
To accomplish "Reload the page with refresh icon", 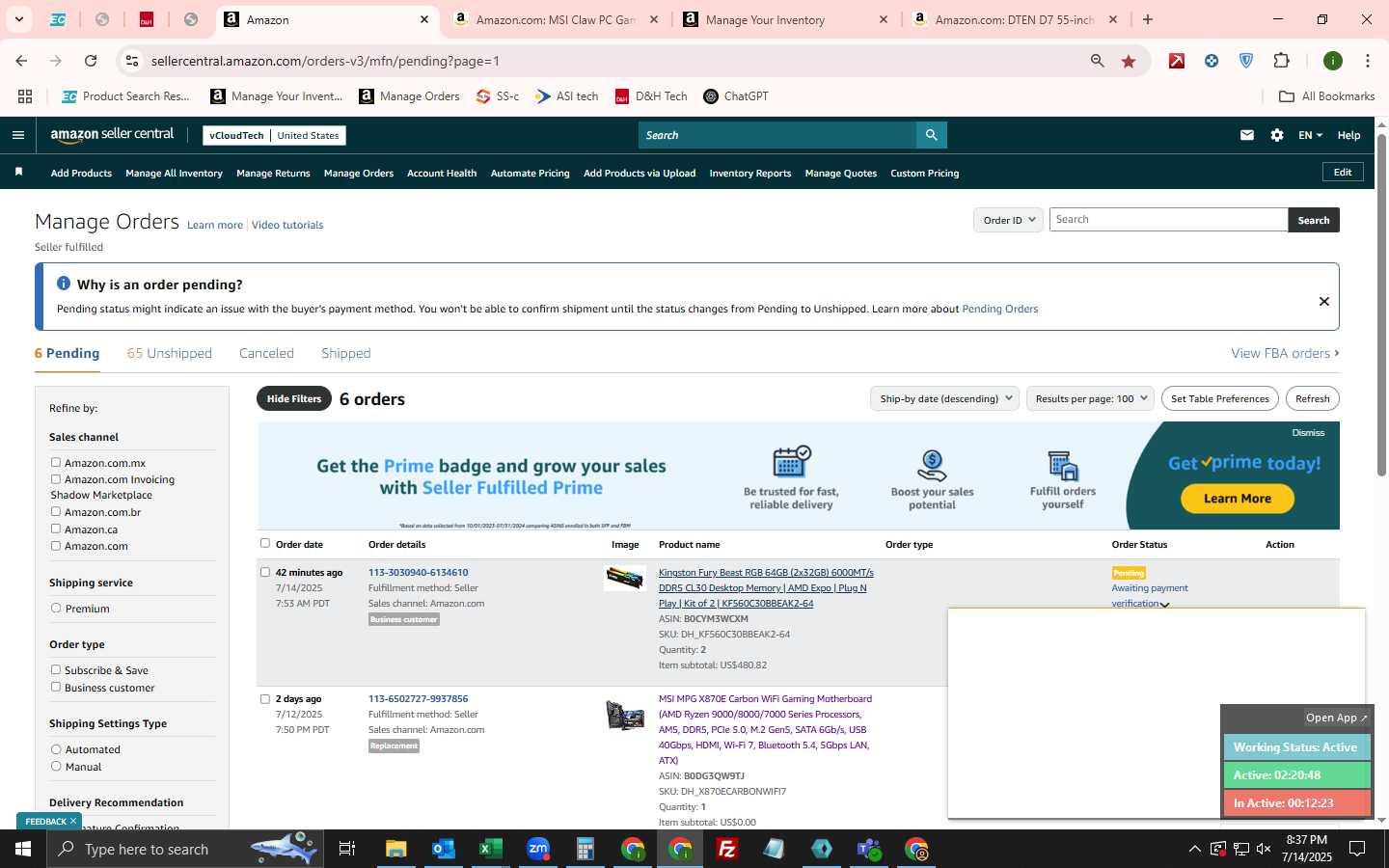I will [x=91, y=61].
